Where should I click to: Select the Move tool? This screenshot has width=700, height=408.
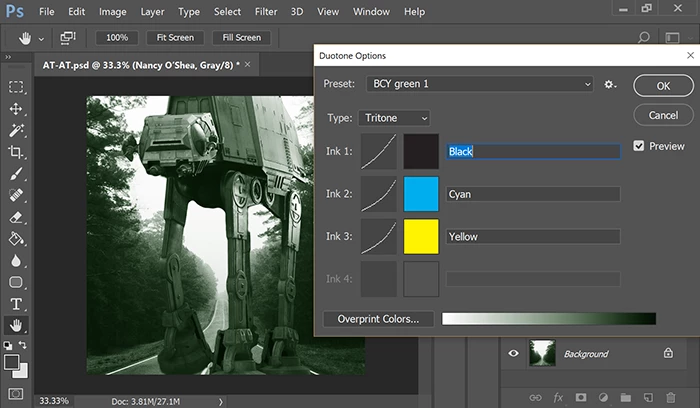coord(16,109)
